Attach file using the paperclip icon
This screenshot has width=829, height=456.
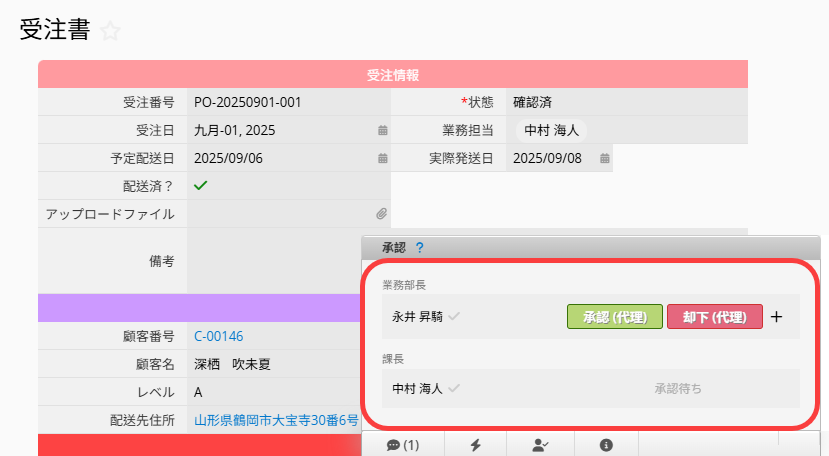click(x=382, y=214)
